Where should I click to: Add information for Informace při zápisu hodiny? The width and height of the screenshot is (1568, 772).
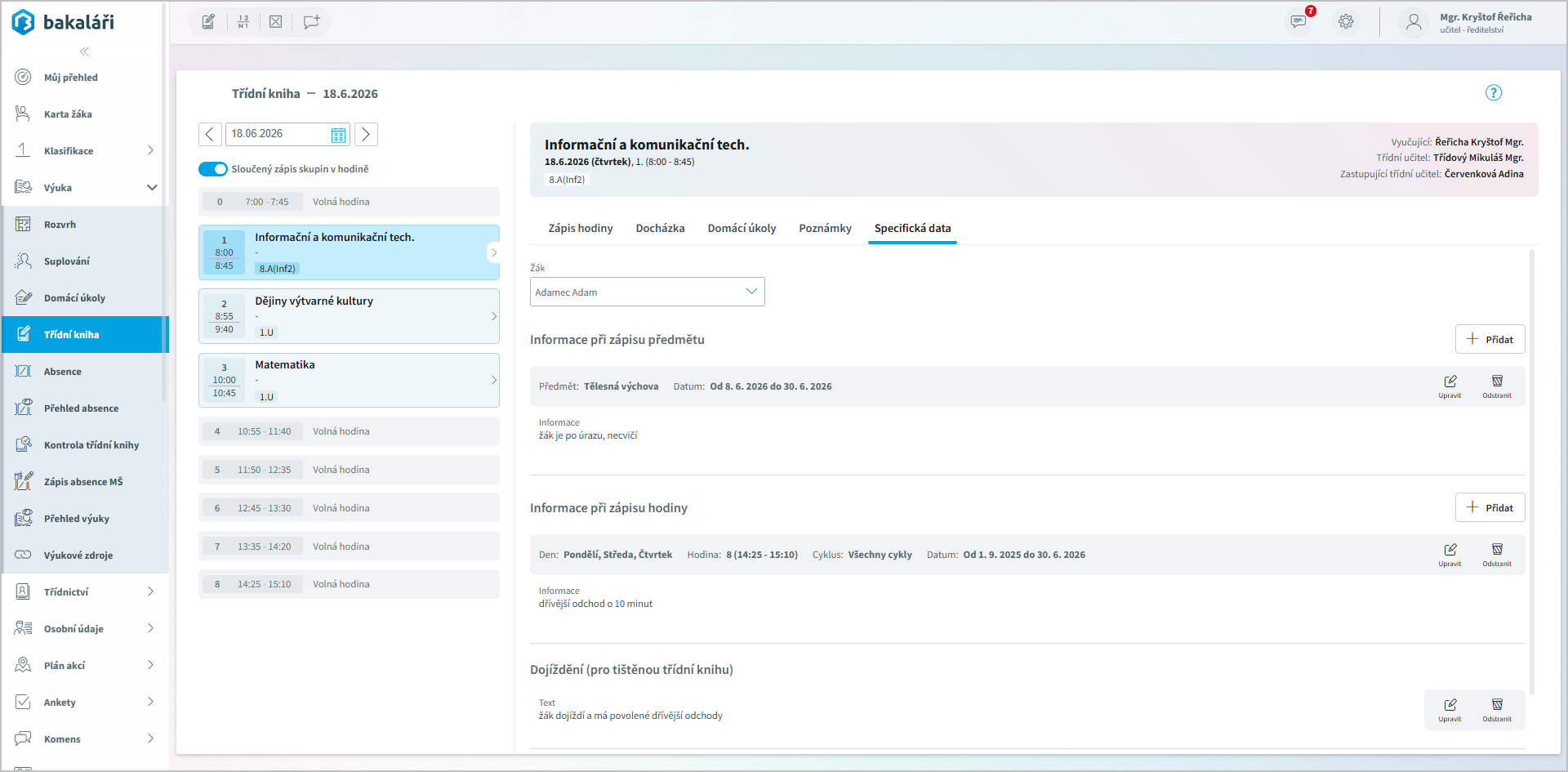1490,507
